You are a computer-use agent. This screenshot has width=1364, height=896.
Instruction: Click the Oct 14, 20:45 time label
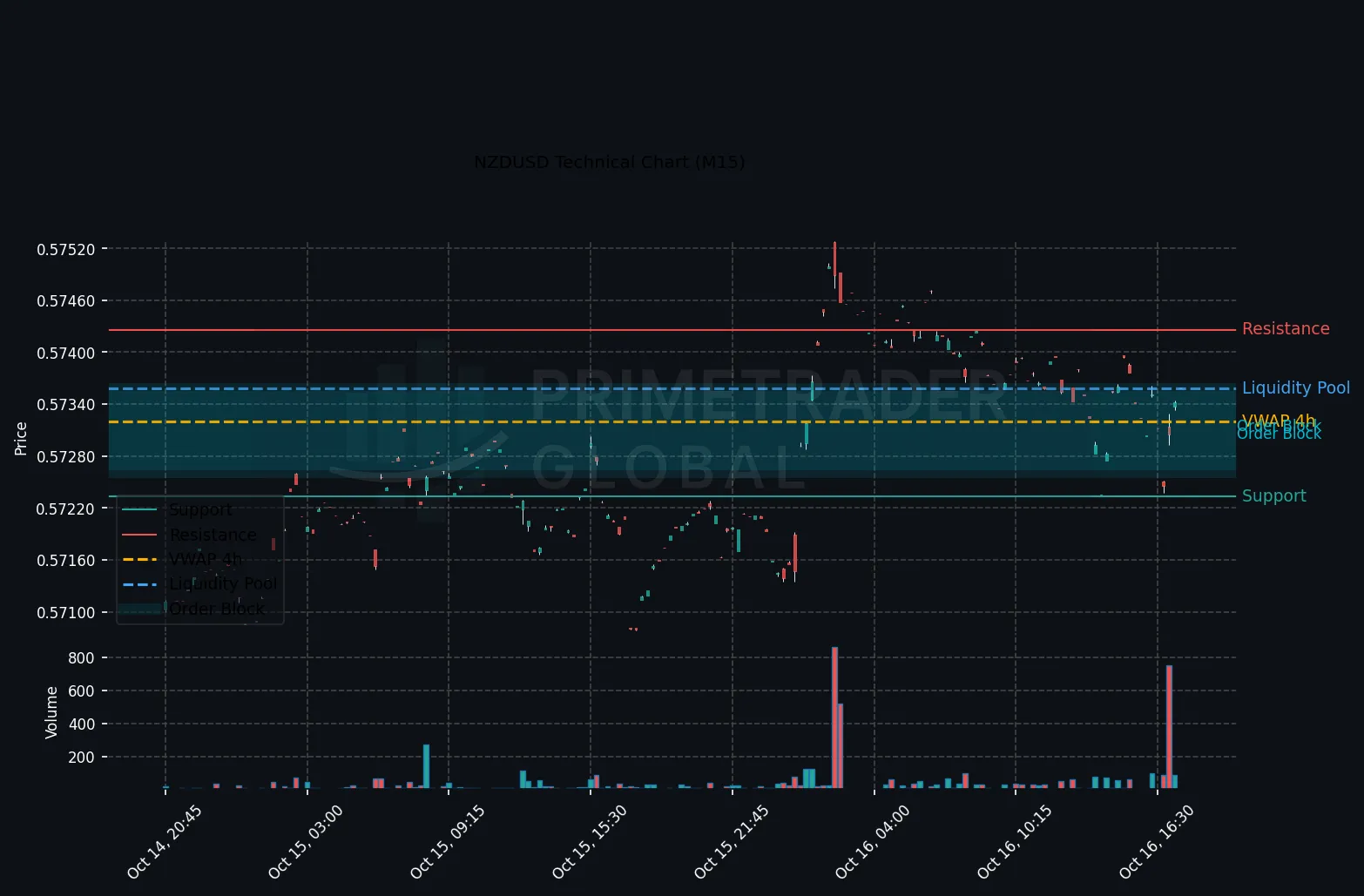(165, 842)
